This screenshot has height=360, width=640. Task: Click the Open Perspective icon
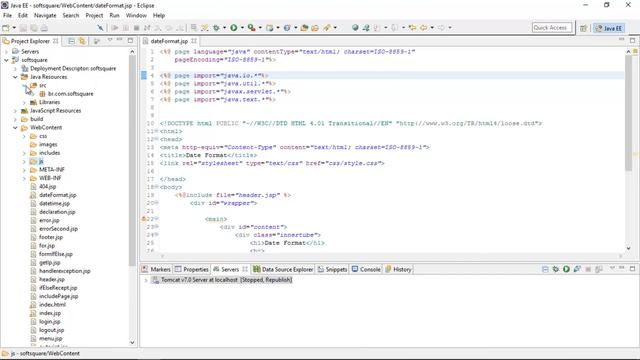584,28
